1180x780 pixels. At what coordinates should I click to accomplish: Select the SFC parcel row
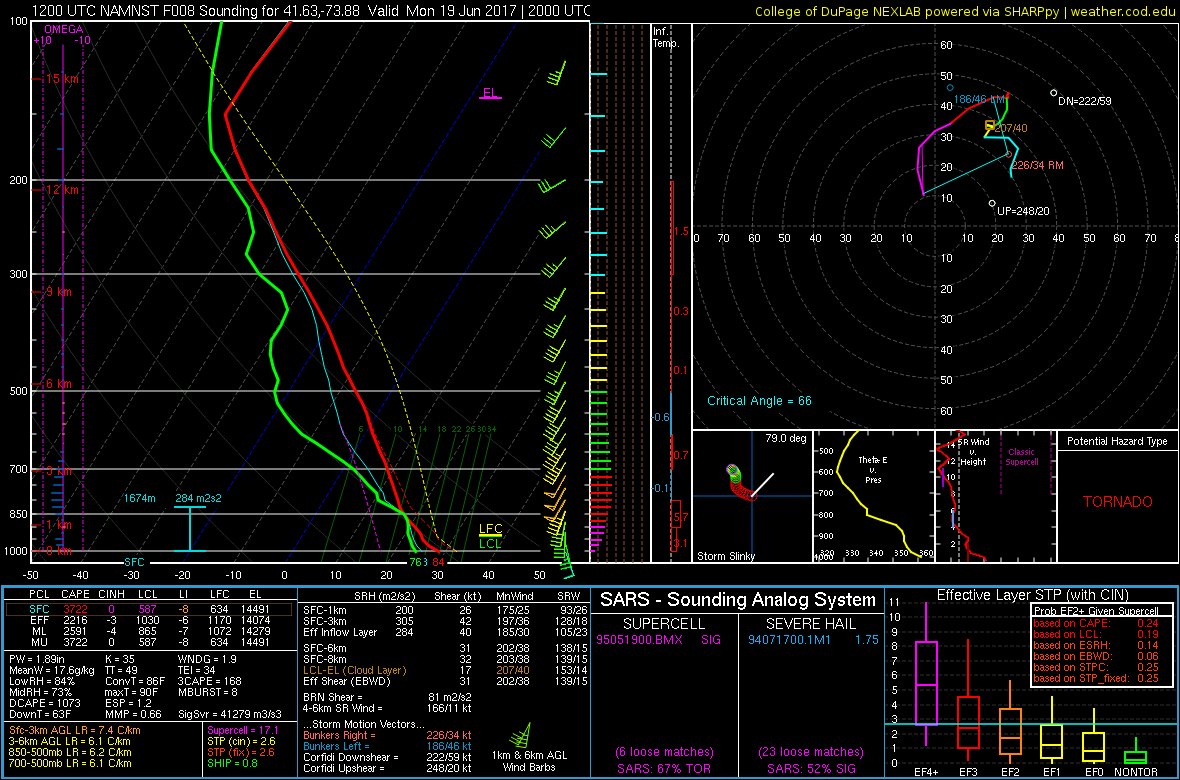coord(149,608)
